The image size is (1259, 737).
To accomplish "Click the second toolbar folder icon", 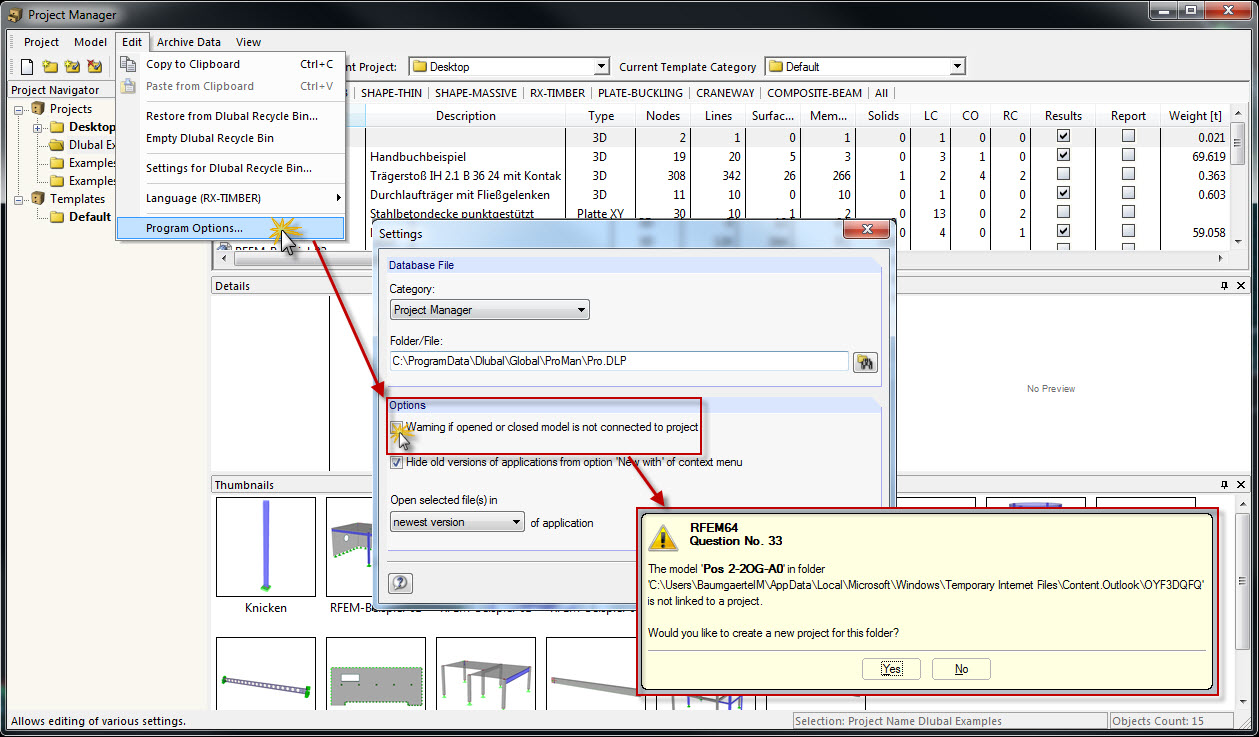I will pos(49,67).
